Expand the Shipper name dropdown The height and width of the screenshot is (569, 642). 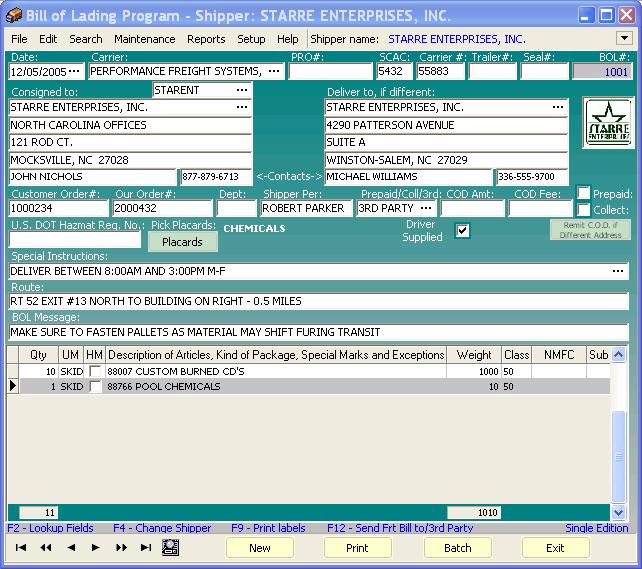pyautogui.click(x=624, y=38)
